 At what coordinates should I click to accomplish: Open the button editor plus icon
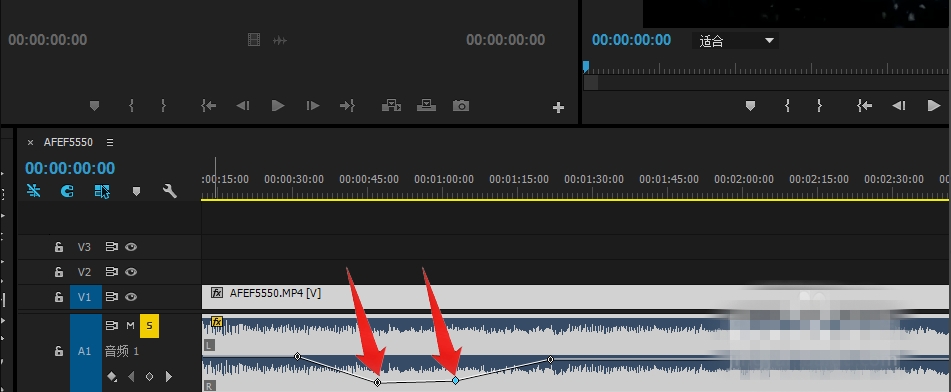[x=559, y=108]
